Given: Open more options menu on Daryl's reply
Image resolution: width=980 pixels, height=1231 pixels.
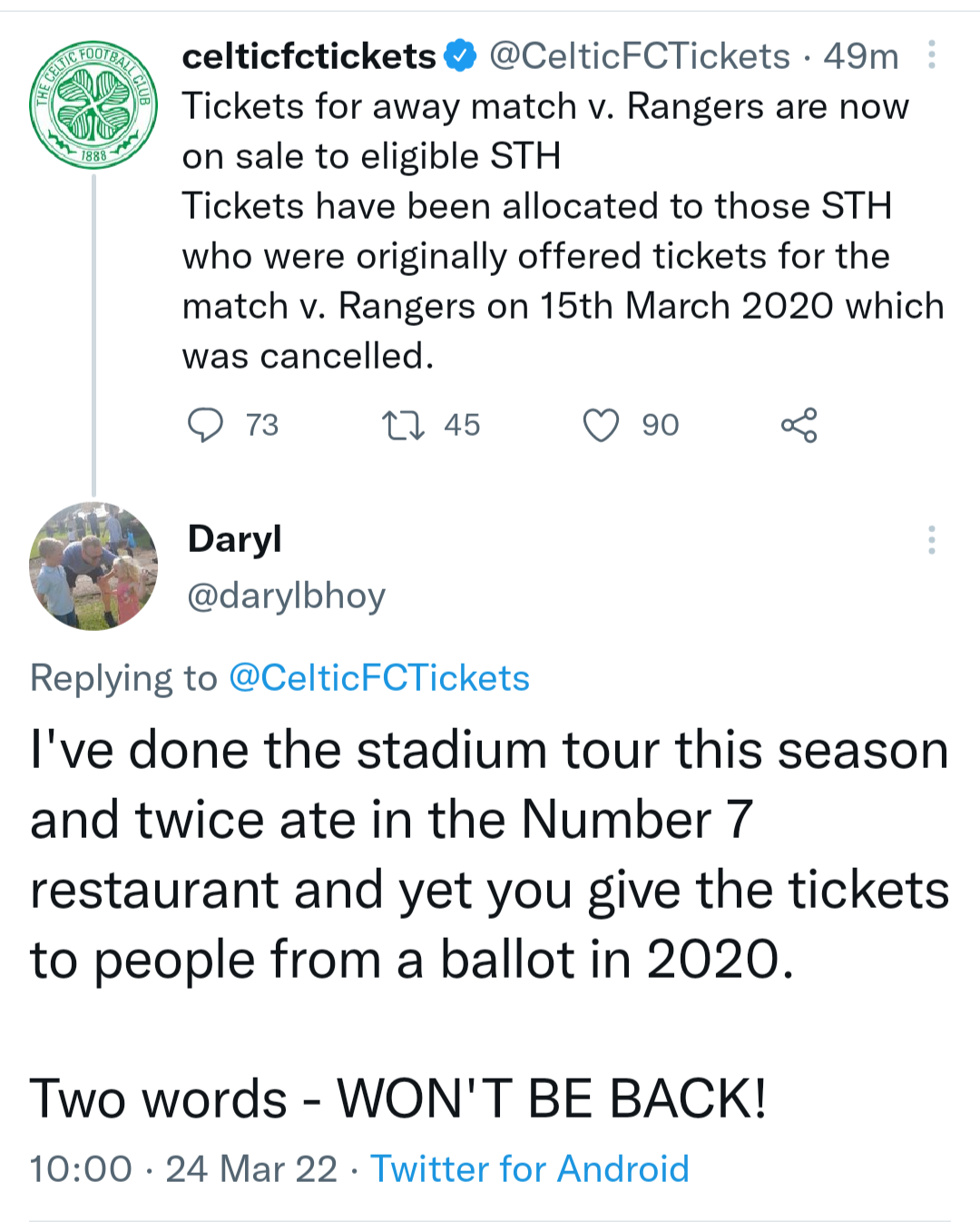Looking at the screenshot, I should point(931,540).
